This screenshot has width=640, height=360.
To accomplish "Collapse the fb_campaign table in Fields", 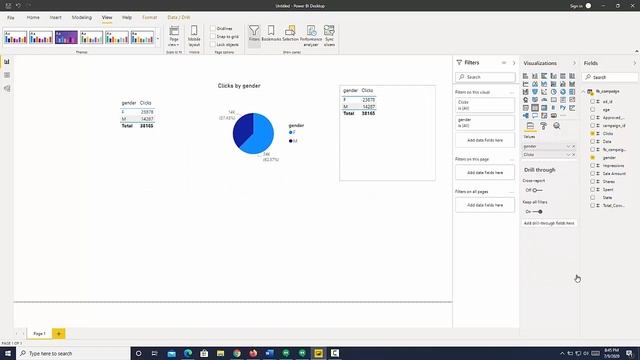I will pos(584,91).
